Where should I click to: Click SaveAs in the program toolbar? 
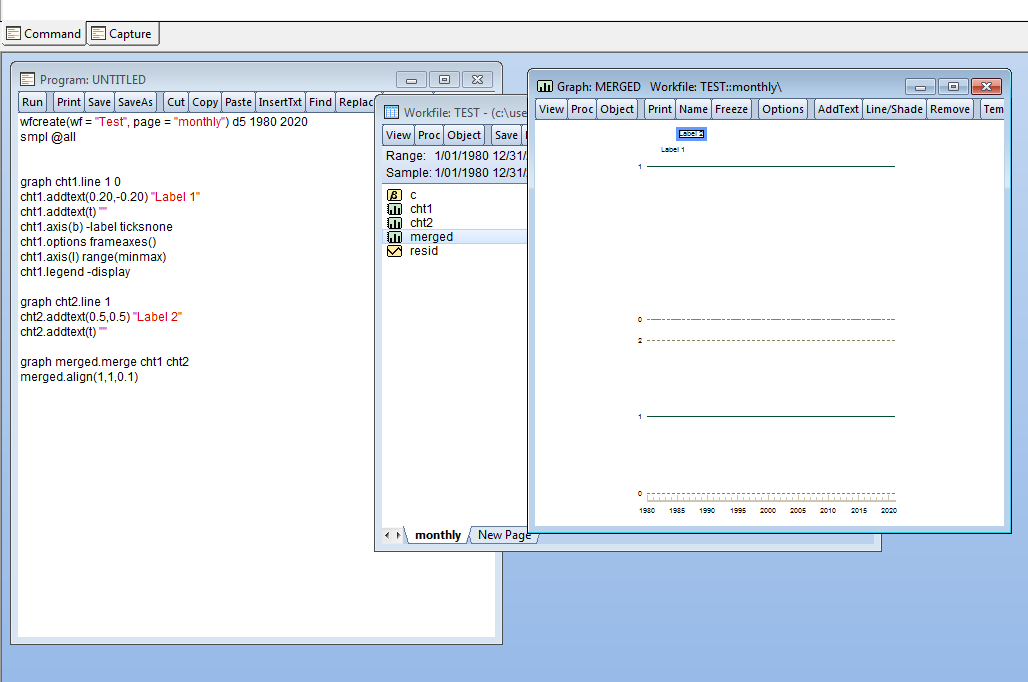click(x=135, y=102)
